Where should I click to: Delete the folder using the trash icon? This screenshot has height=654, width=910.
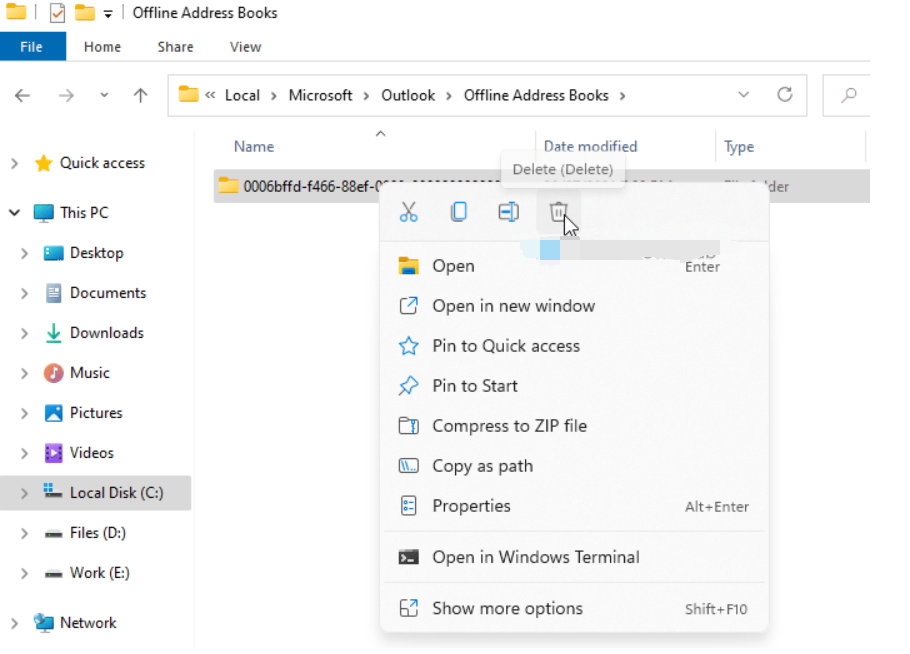tap(558, 211)
